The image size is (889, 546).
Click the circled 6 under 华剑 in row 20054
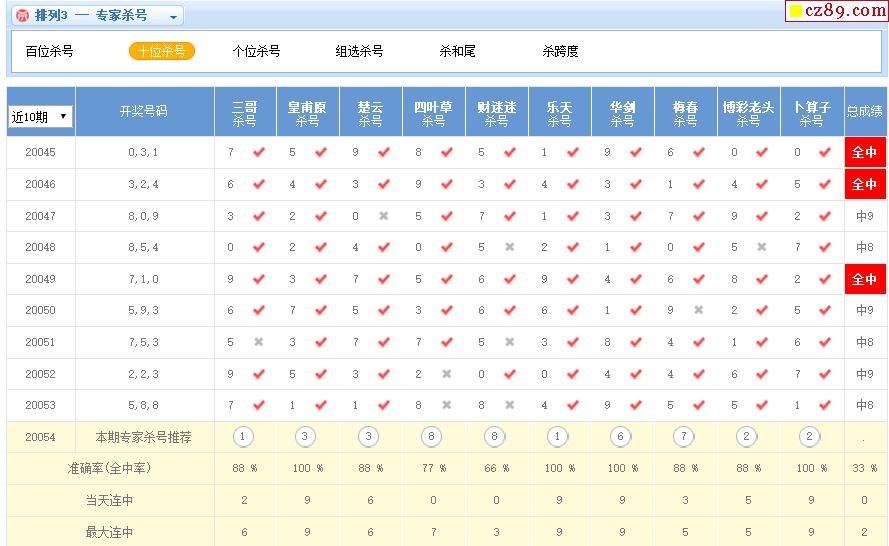(x=620, y=437)
